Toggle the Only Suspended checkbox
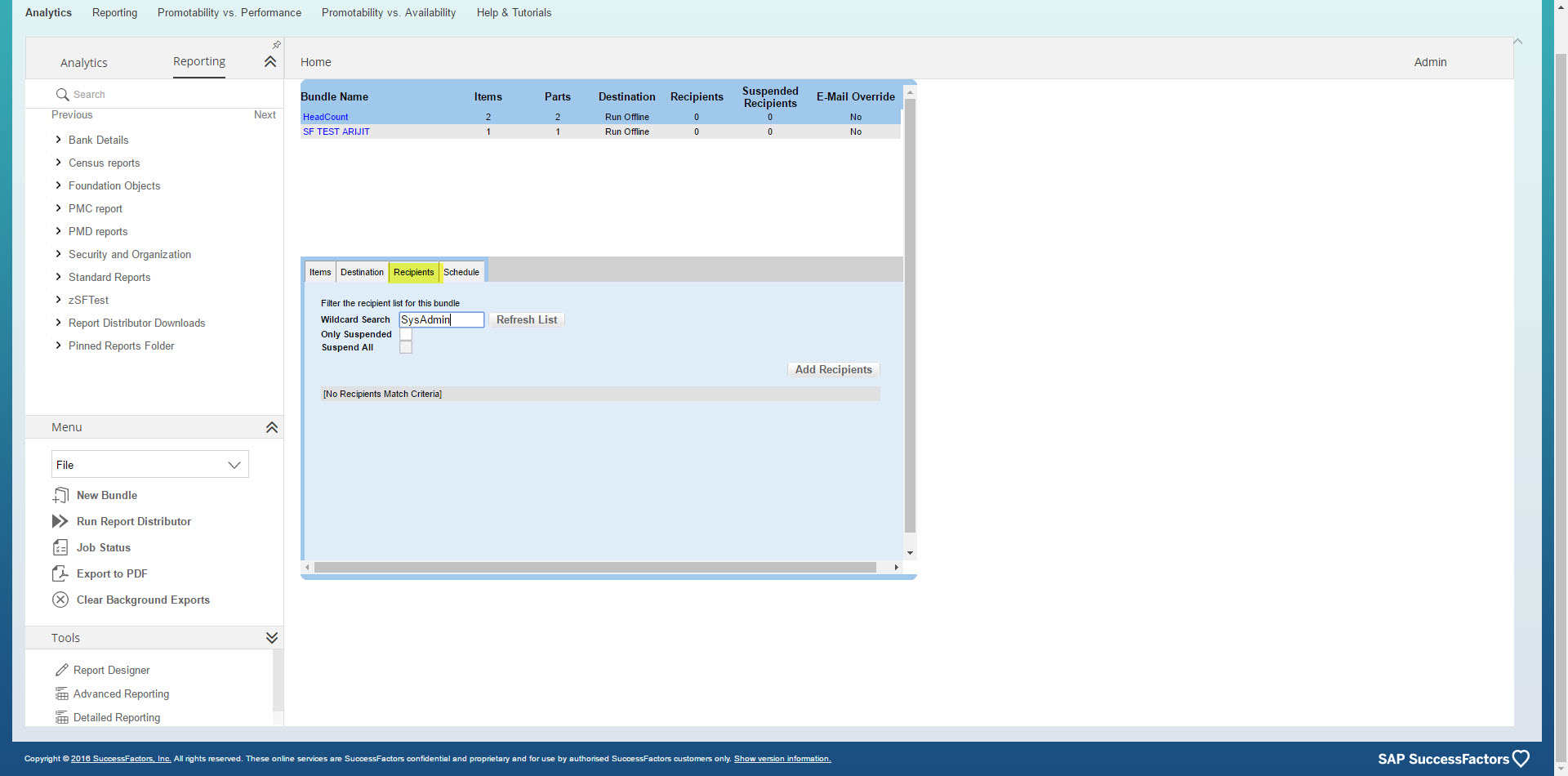This screenshot has height=776, width=1568. click(406, 334)
